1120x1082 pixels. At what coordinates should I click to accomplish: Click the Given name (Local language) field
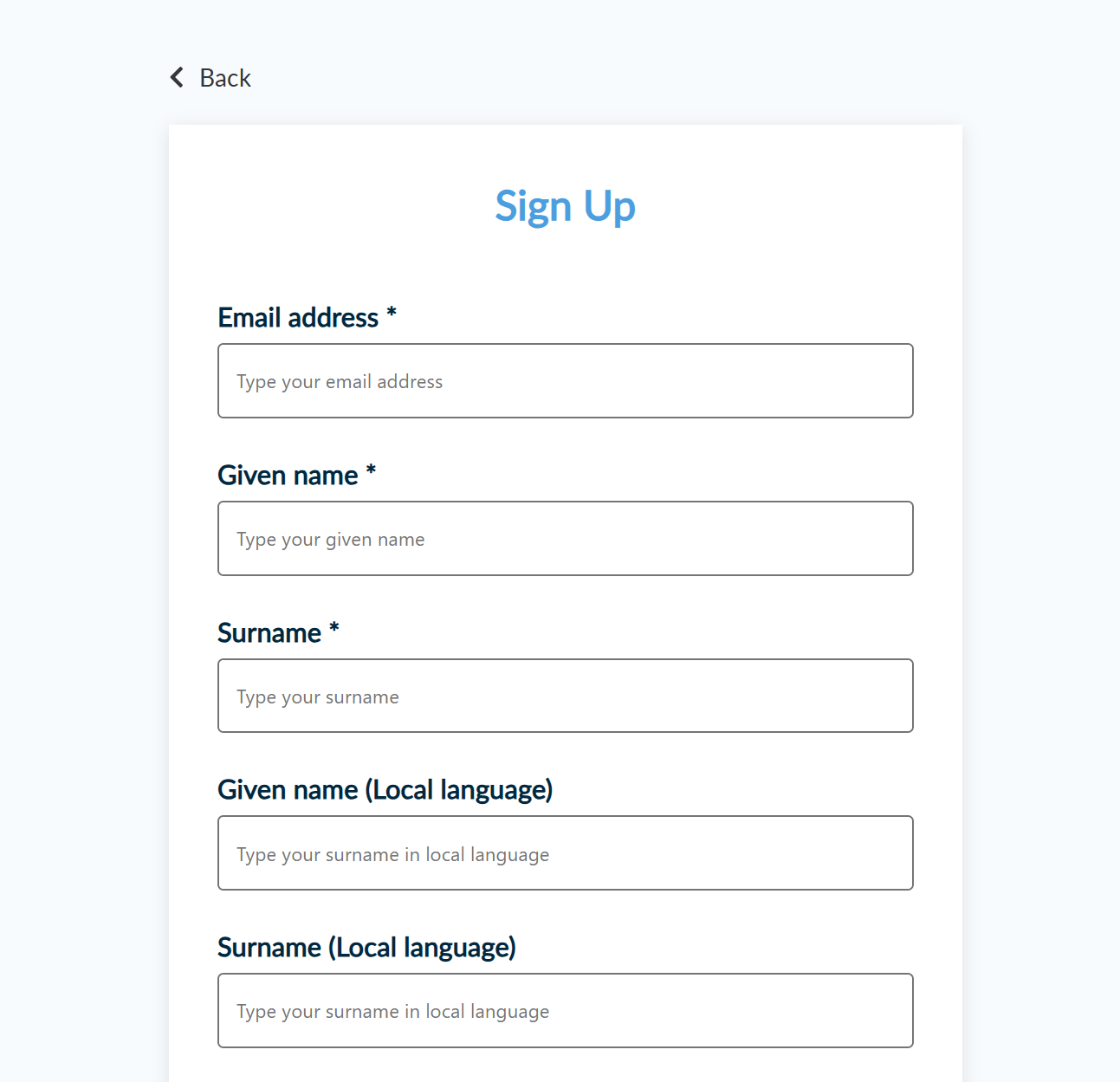[565, 853]
